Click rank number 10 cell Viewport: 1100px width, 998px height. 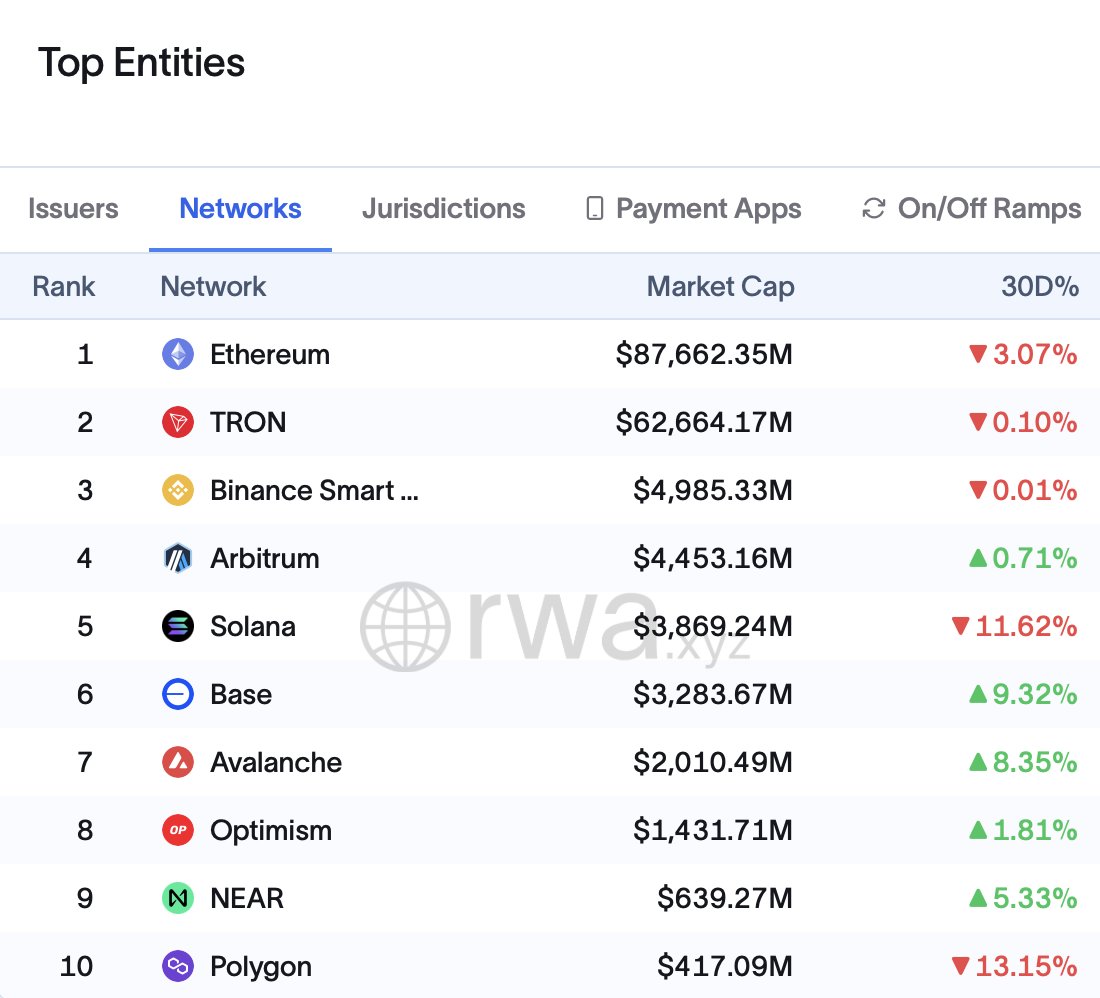[x=76, y=966]
